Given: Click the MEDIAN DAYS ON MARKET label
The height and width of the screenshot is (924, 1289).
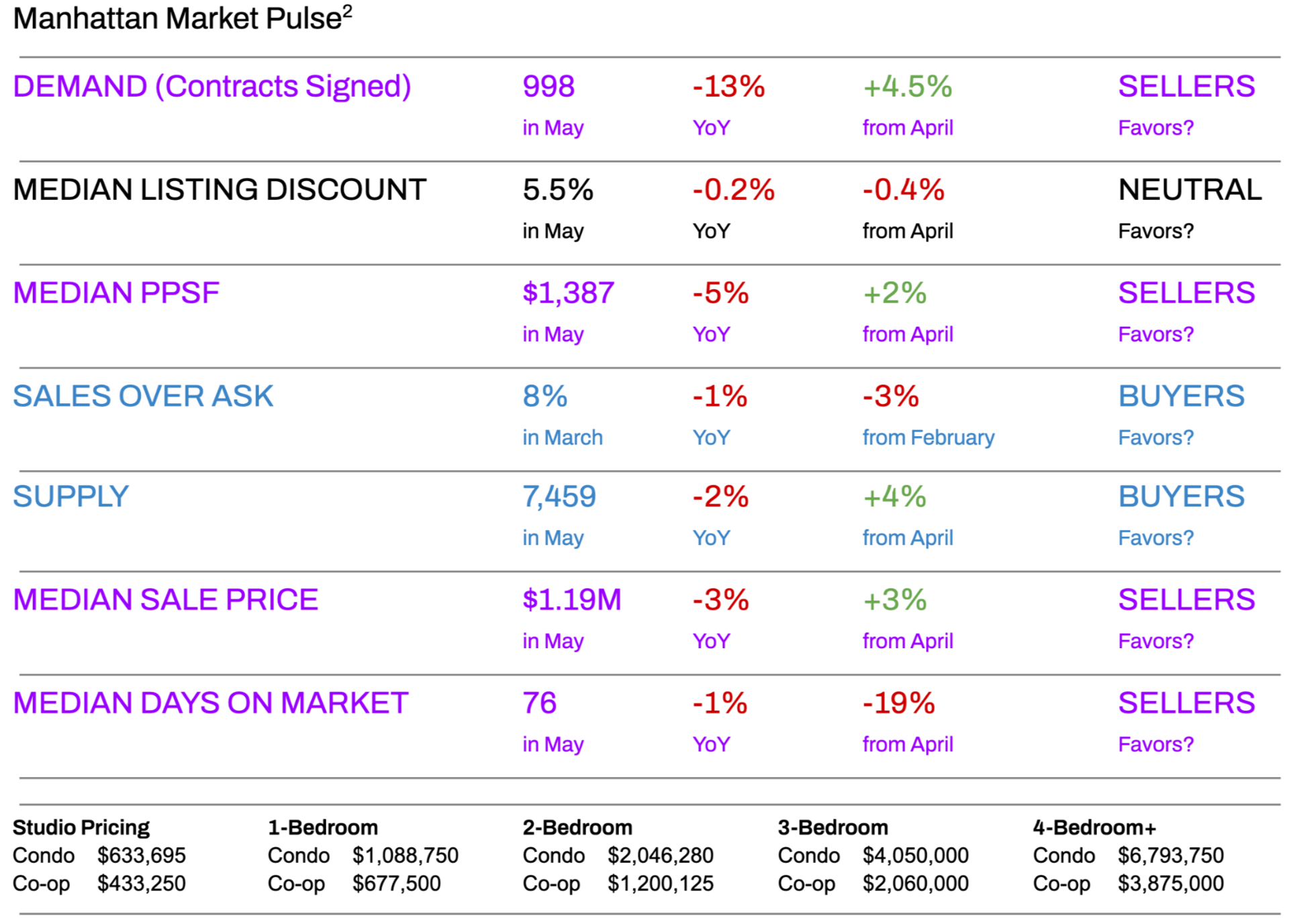Looking at the screenshot, I should 210,703.
